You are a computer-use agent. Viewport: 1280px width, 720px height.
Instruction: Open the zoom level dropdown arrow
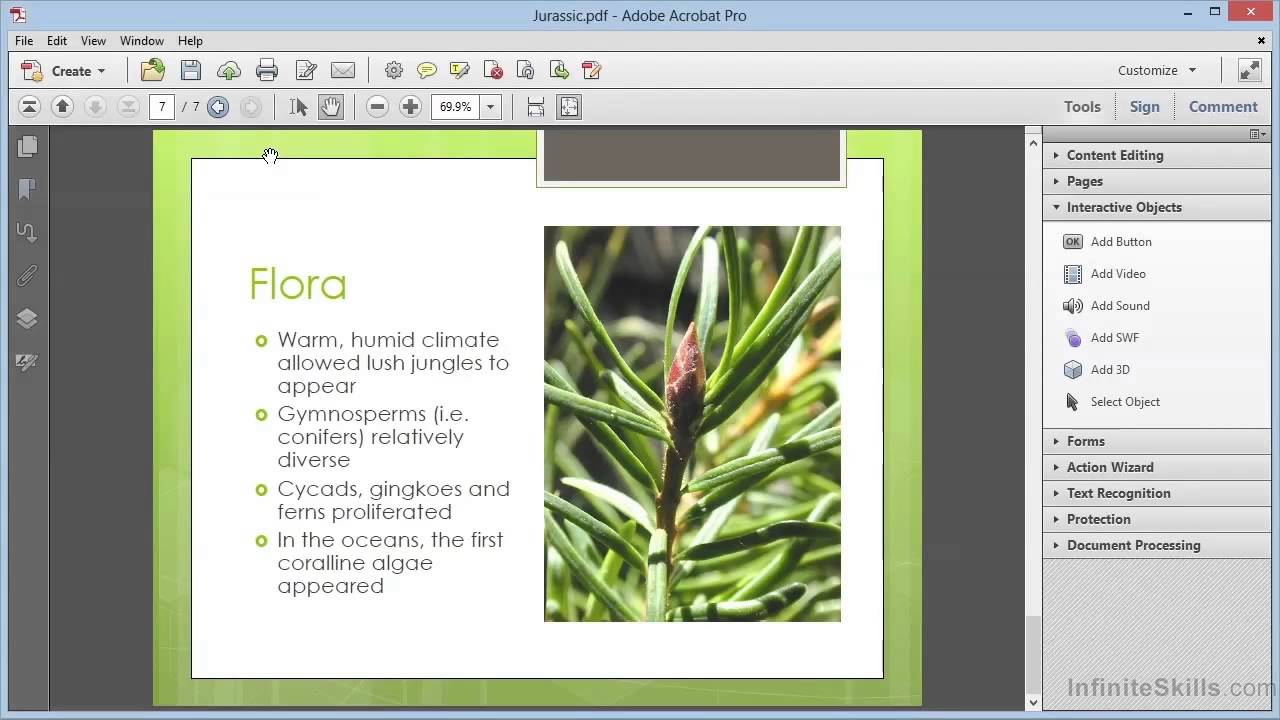pyautogui.click(x=490, y=106)
